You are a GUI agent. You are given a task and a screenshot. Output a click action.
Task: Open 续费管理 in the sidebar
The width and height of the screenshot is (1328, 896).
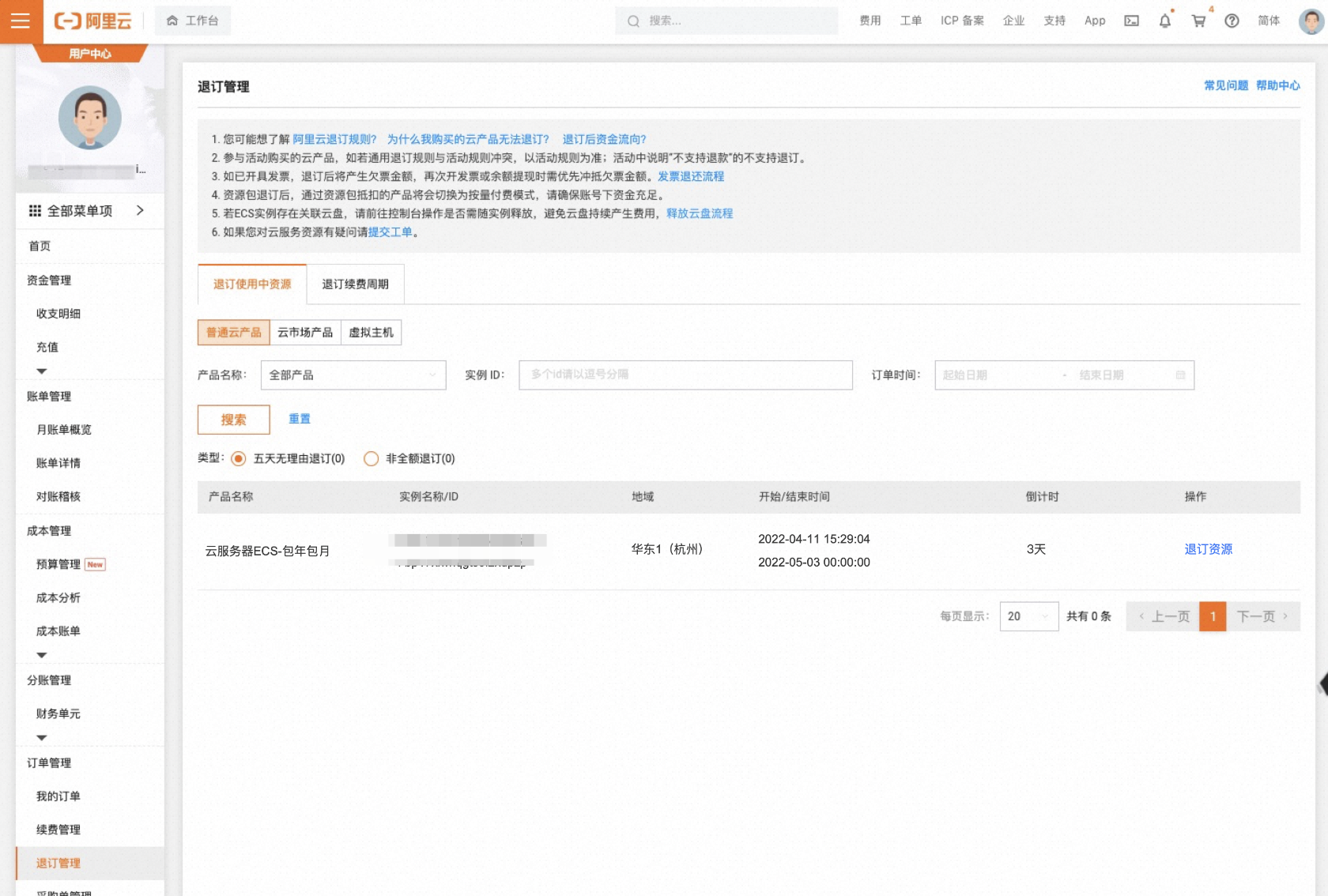[x=58, y=830]
